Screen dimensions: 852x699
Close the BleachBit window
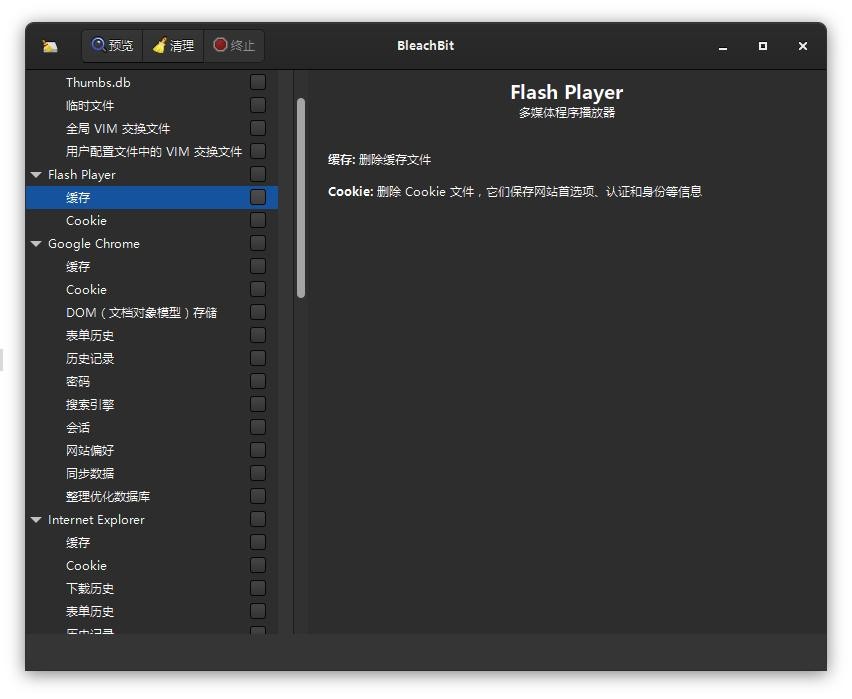[803, 46]
